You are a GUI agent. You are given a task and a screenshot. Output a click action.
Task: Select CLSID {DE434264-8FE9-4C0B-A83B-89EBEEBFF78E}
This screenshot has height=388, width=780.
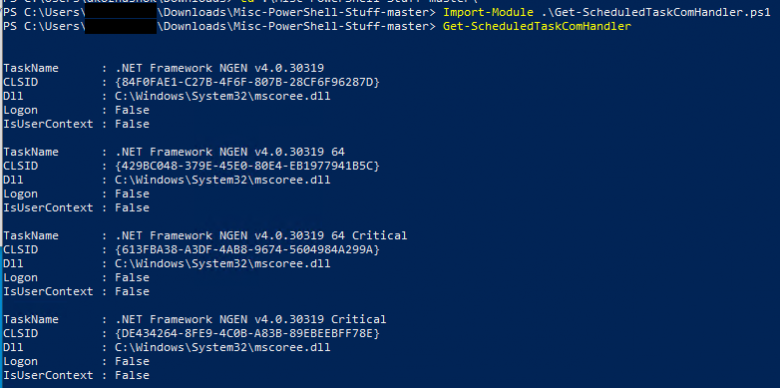point(247,333)
